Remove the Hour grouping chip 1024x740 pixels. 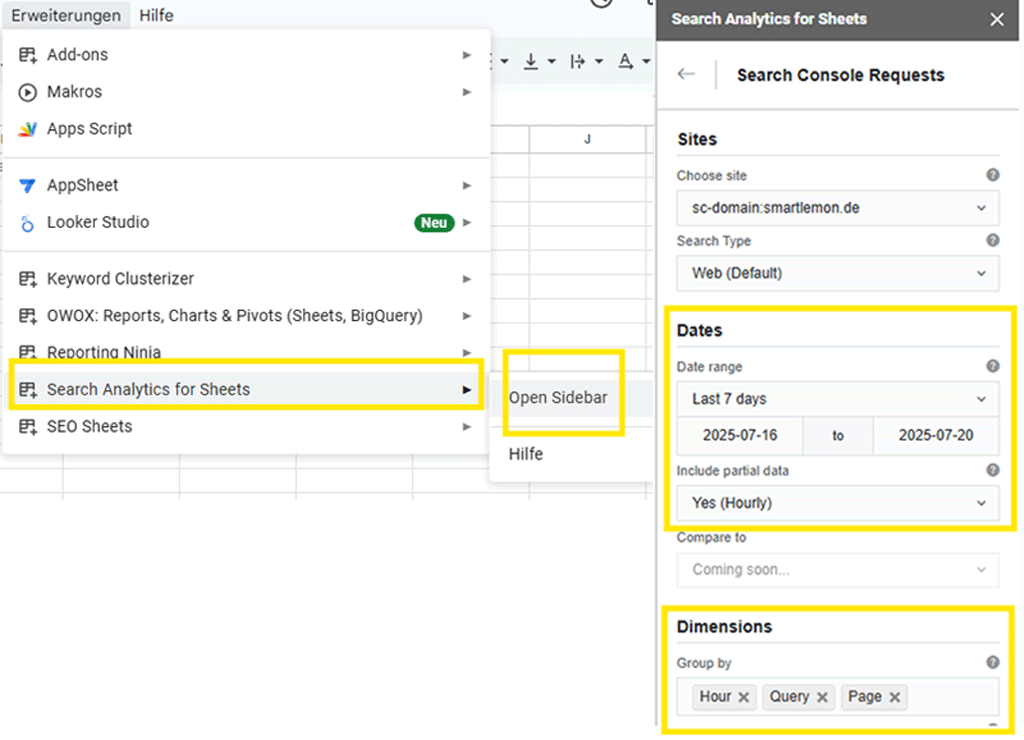[741, 697]
